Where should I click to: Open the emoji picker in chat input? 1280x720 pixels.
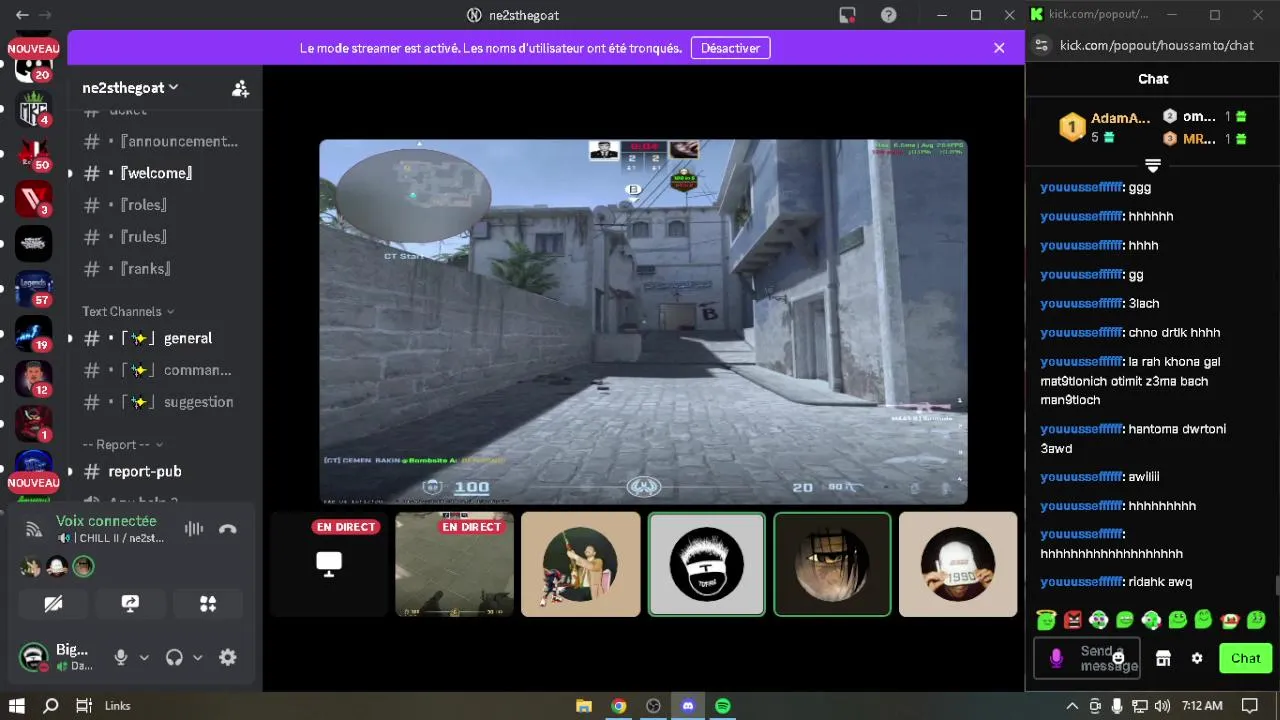(x=1118, y=657)
